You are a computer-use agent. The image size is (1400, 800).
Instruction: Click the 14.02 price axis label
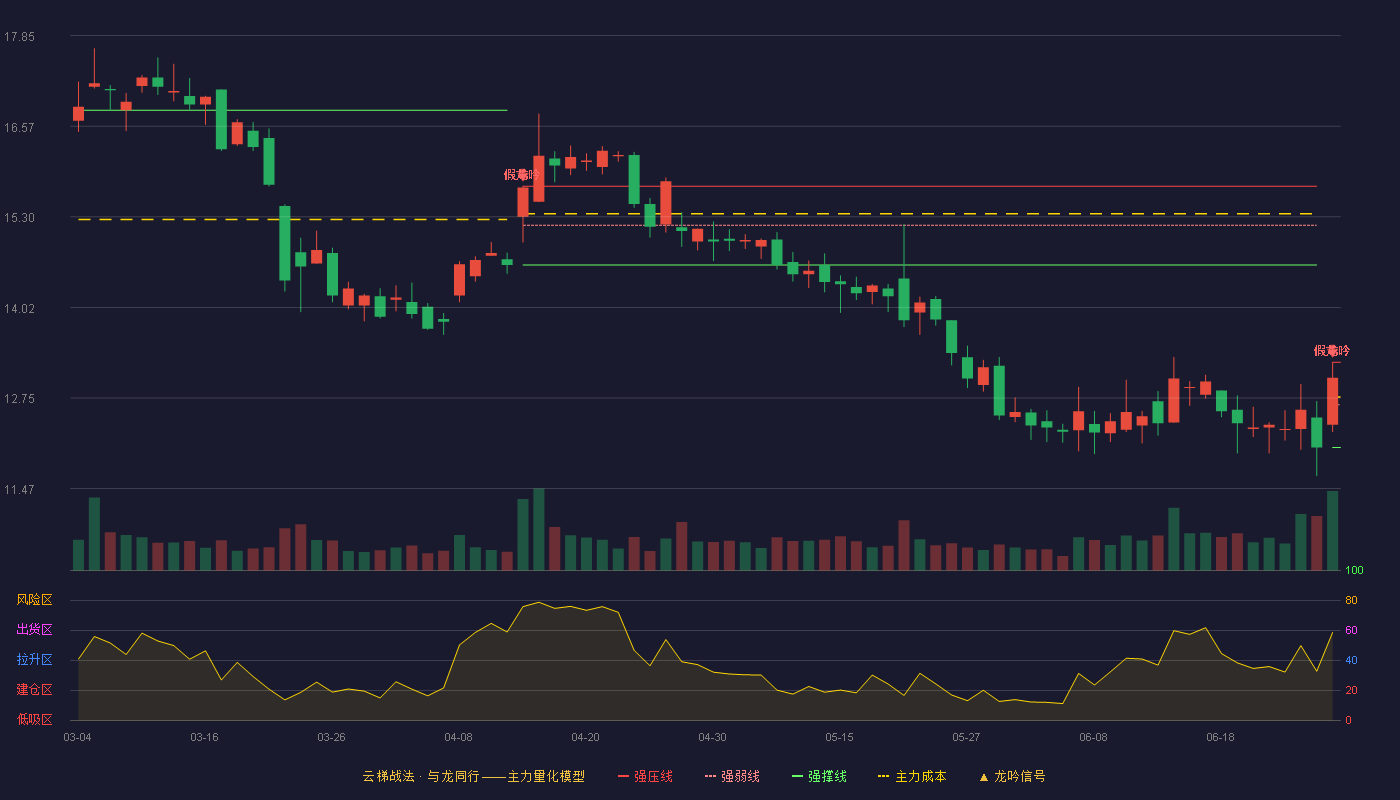pyautogui.click(x=19, y=309)
